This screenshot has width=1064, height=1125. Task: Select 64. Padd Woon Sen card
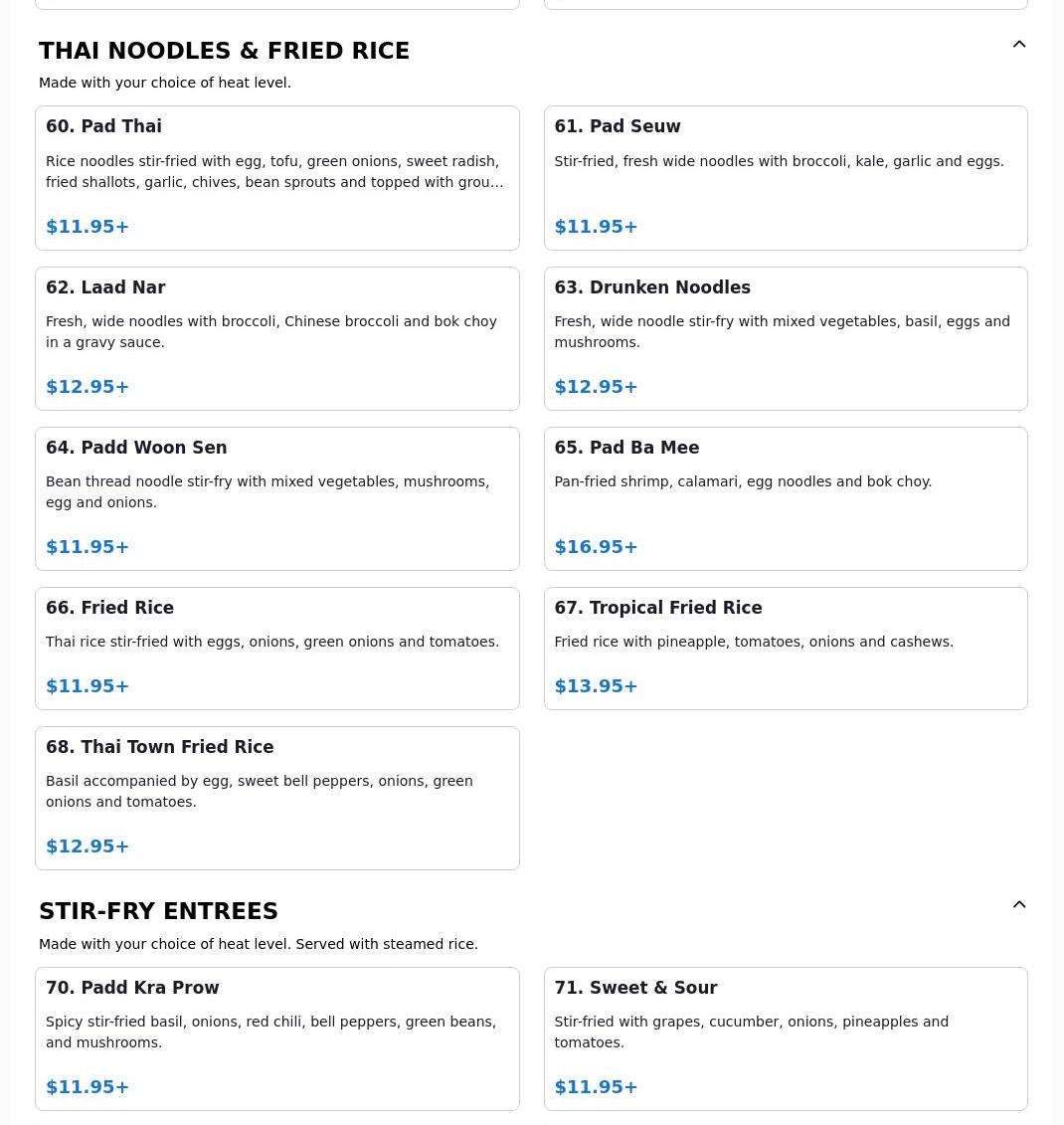(276, 498)
